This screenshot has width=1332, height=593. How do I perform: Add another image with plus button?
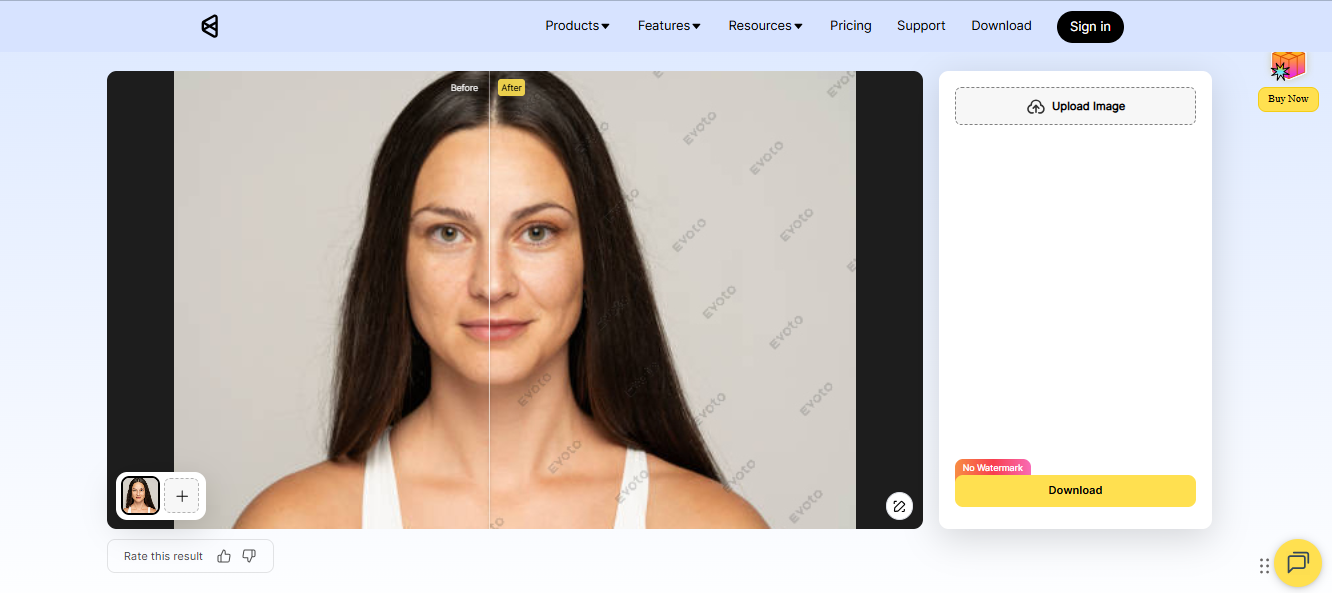[182, 496]
